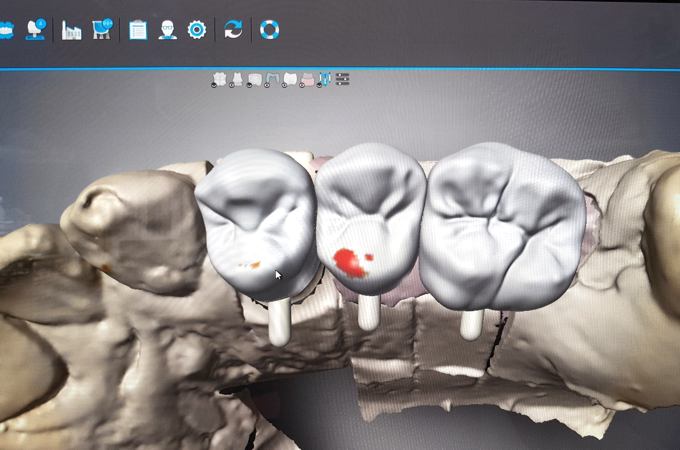Toggle visibility of the blue implant pins layer
Viewport: 680px width, 450px height.
click(324, 80)
